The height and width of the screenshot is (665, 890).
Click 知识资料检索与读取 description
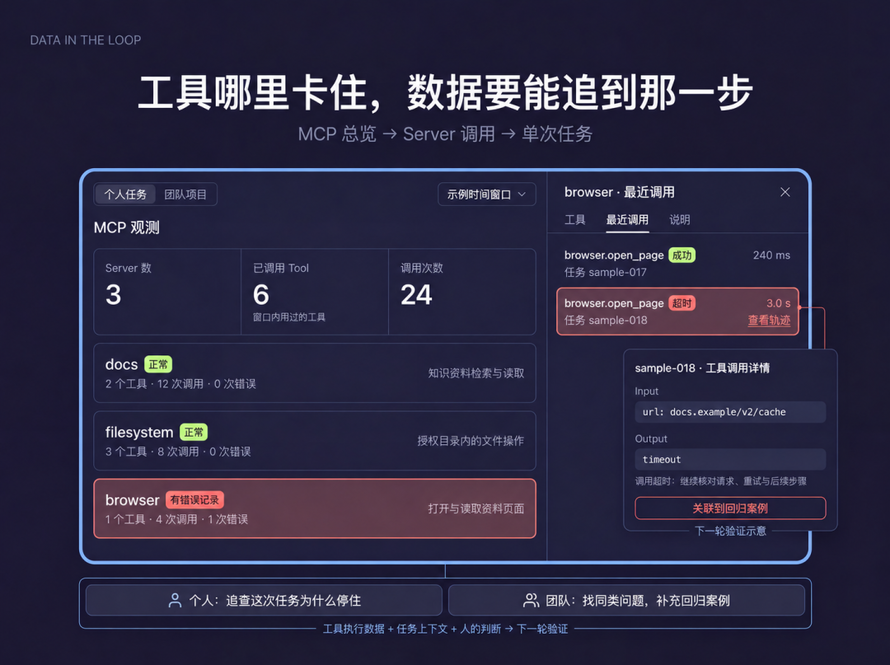tap(476, 373)
